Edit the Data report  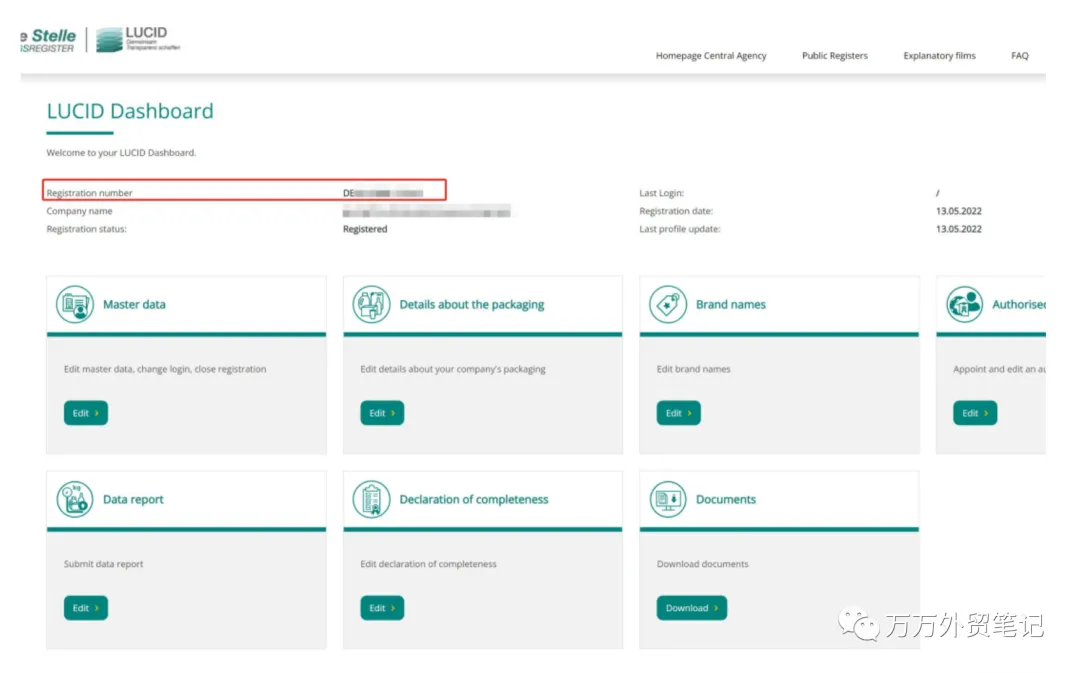(86, 608)
